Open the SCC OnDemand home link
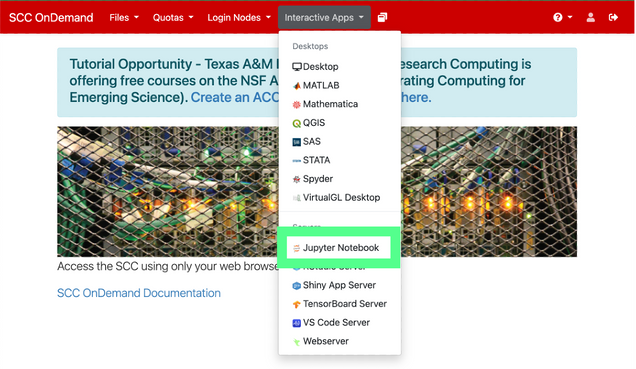 (51, 17)
